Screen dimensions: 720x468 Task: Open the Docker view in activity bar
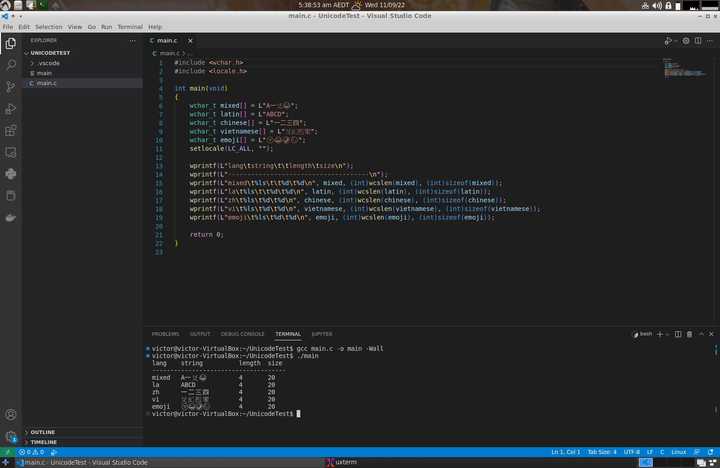(x=11, y=217)
